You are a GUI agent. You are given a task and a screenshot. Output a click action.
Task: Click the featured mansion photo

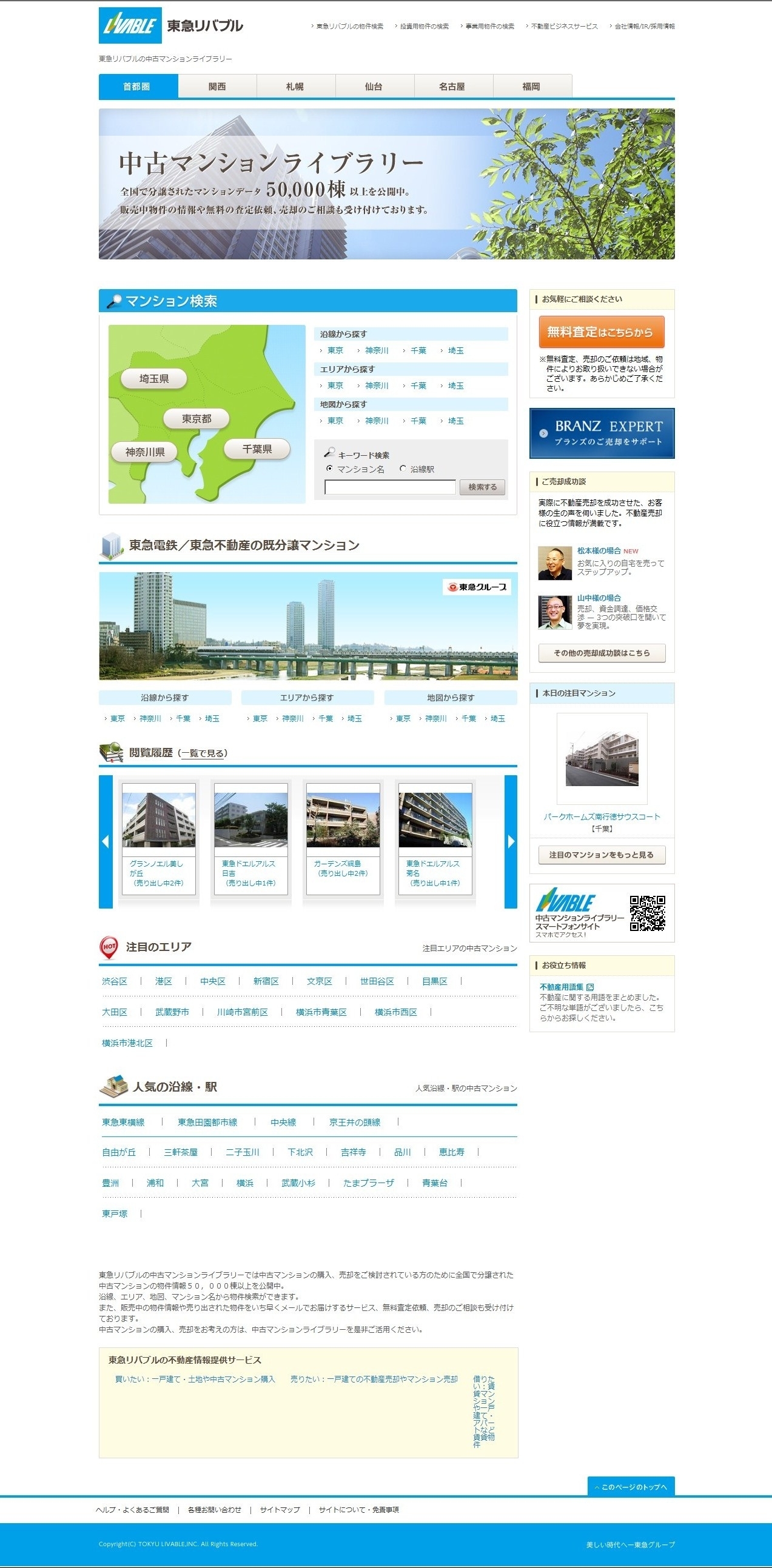click(x=602, y=758)
